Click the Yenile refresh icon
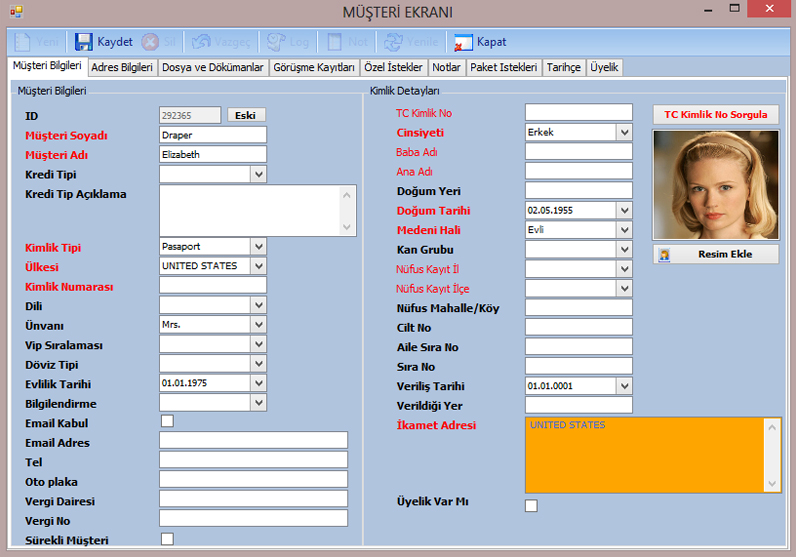796x557 pixels. pyautogui.click(x=393, y=42)
